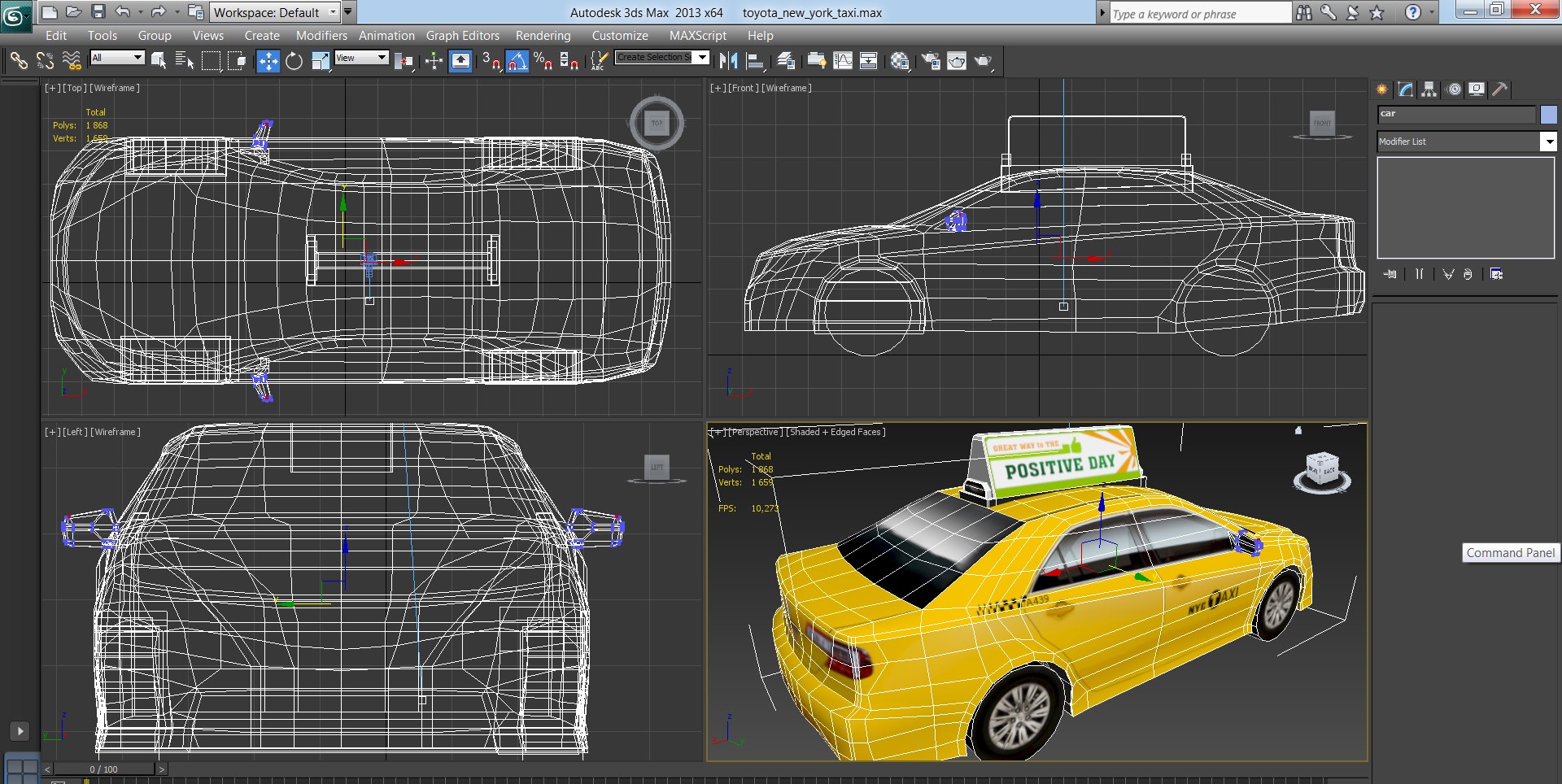Open the Rendering menu
Image resolution: width=1562 pixels, height=784 pixels.
point(543,36)
